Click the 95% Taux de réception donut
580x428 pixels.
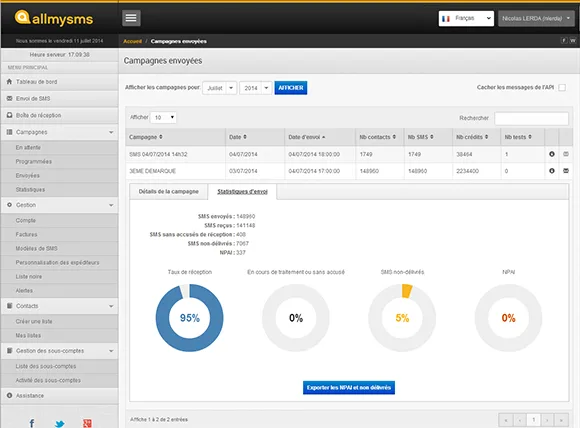tap(189, 317)
